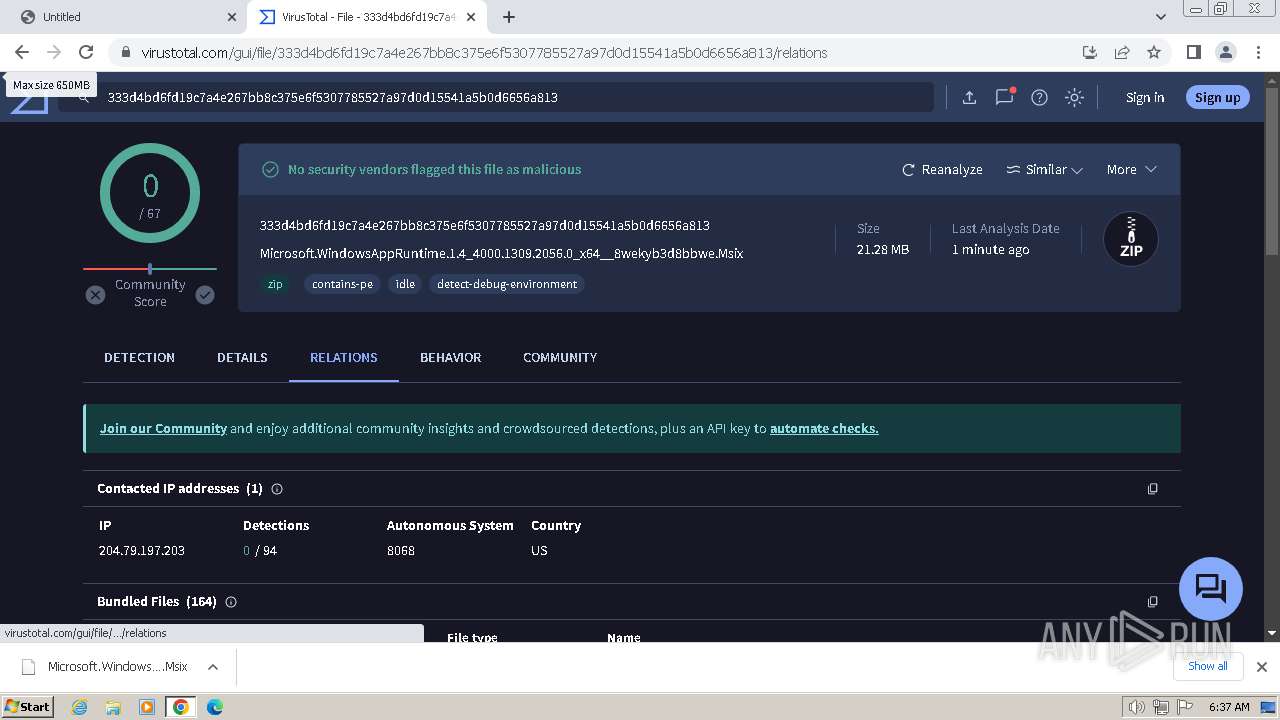Image resolution: width=1280 pixels, height=720 pixels.
Task: Click the Join our Community link
Action: click(x=163, y=428)
